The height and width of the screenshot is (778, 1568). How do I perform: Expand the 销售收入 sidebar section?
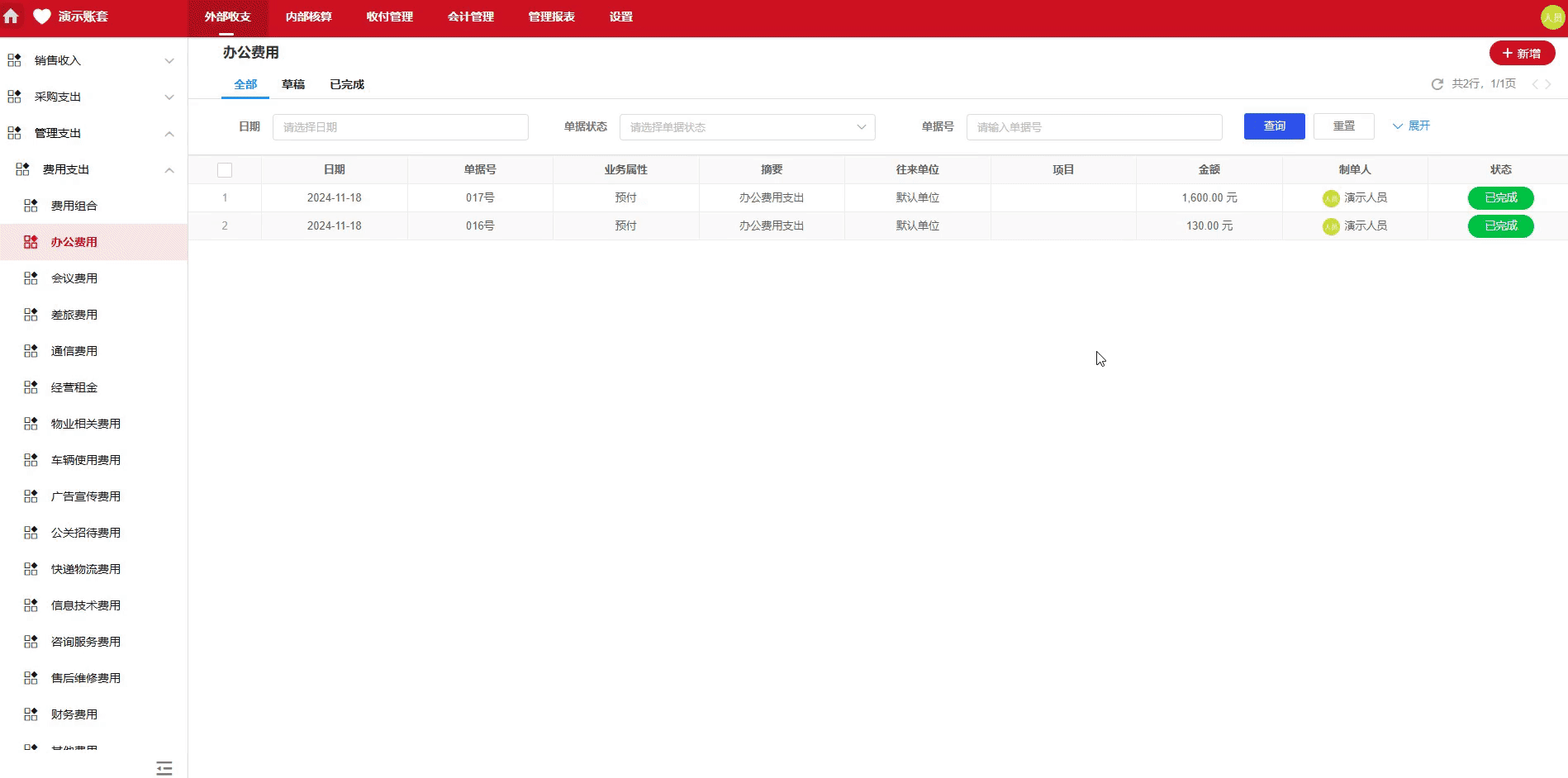coord(169,60)
